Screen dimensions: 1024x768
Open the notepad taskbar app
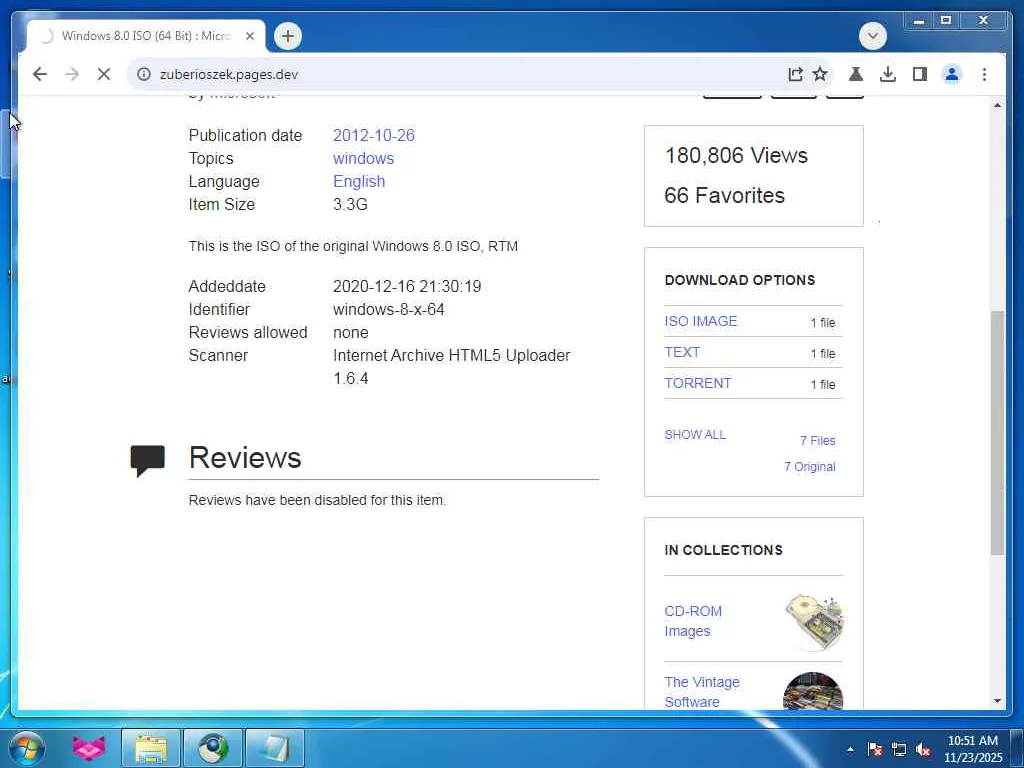click(275, 748)
